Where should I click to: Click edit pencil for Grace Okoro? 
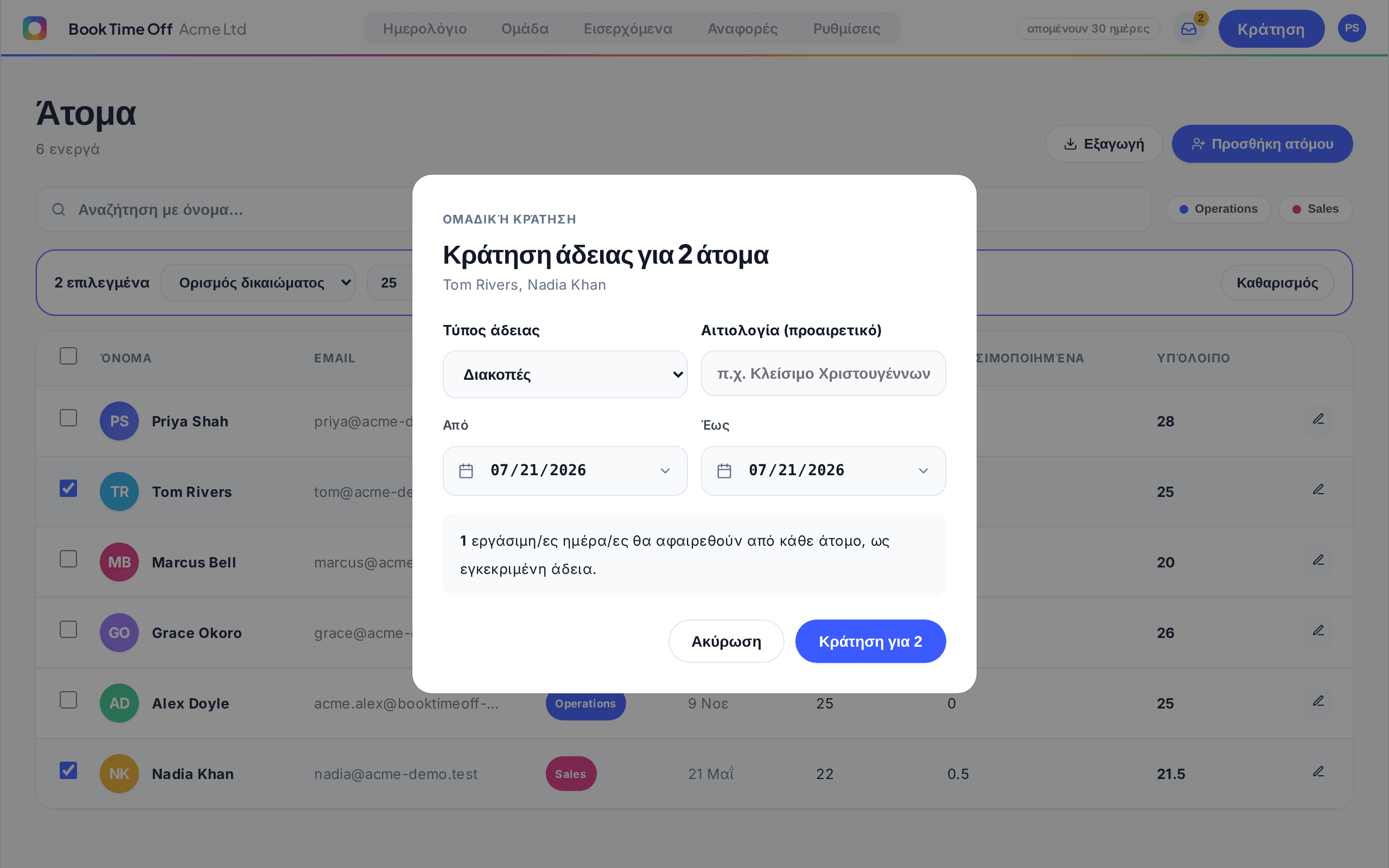1318,631
